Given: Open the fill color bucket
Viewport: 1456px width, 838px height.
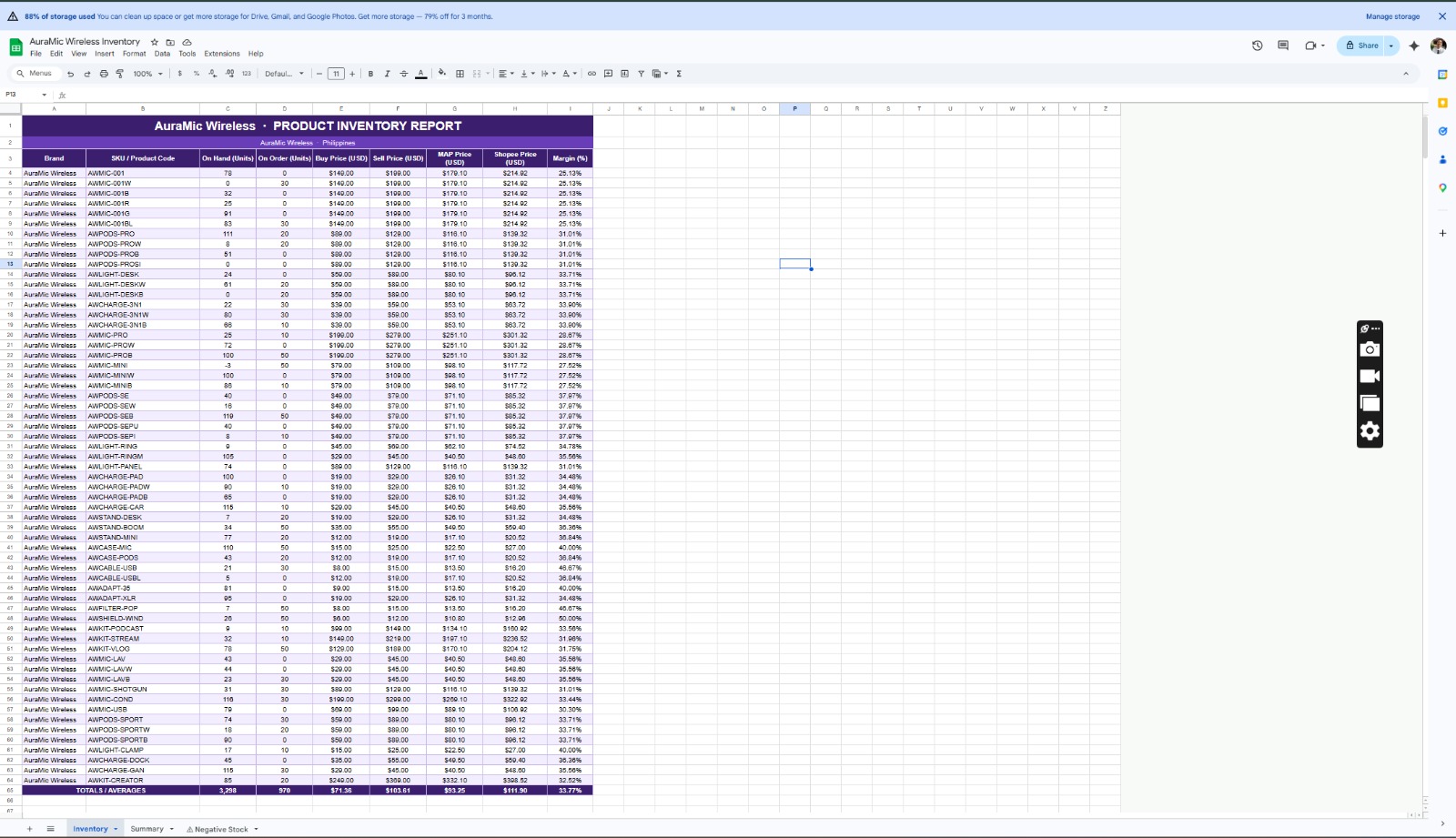Looking at the screenshot, I should click(442, 74).
